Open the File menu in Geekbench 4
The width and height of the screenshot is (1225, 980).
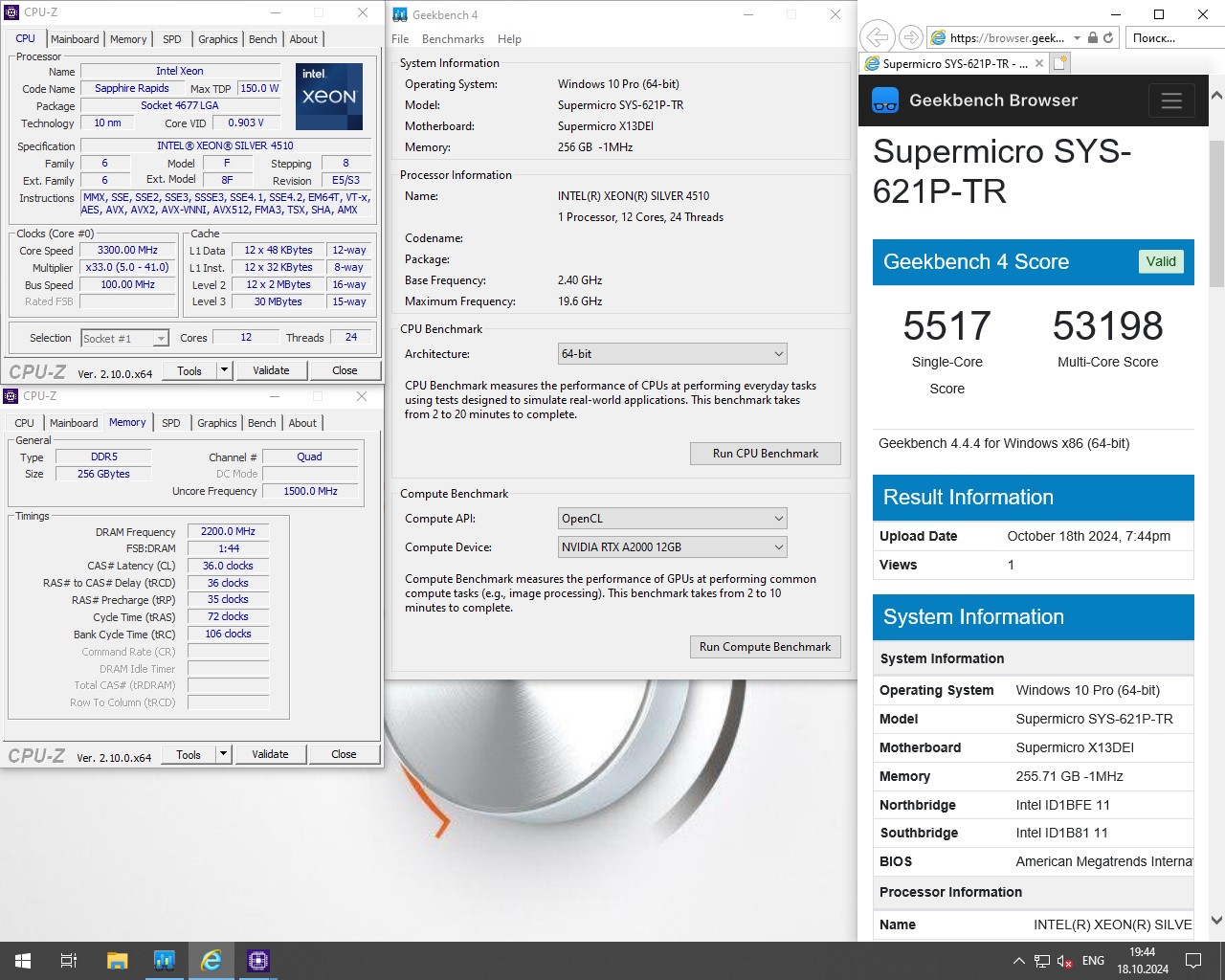point(400,39)
